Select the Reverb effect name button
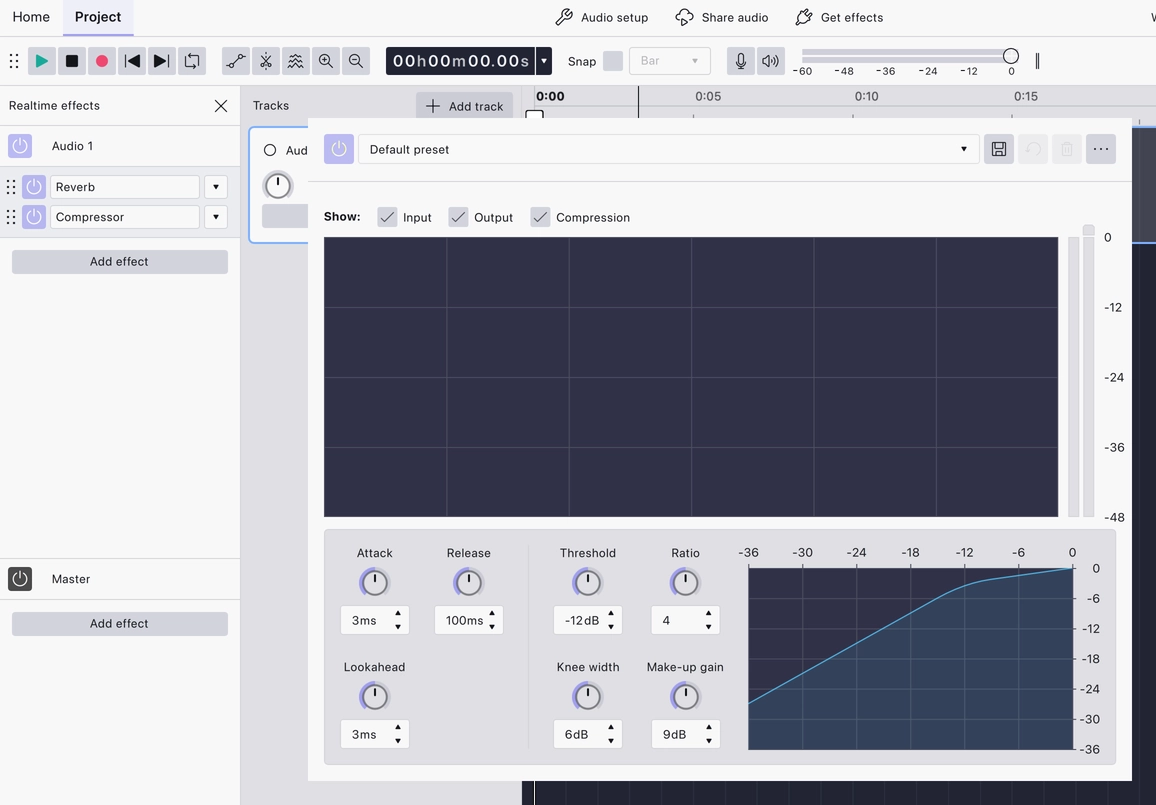The height and width of the screenshot is (805, 1156). click(x=125, y=187)
